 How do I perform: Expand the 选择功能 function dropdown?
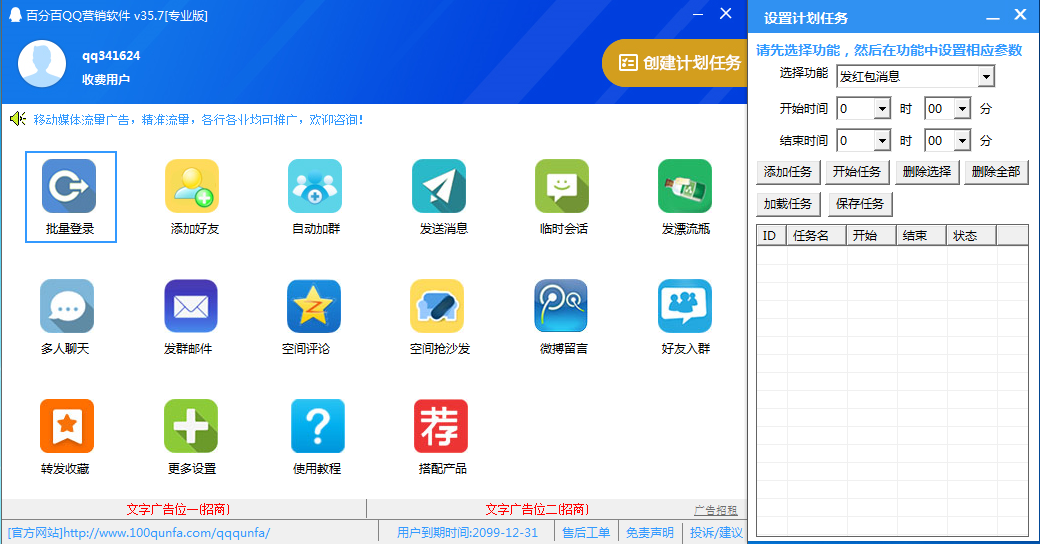986,77
